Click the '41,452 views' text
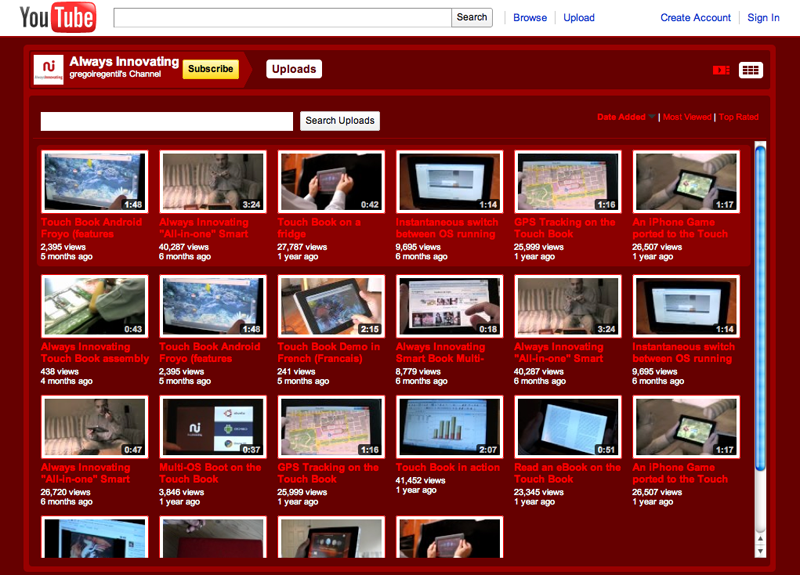Viewport: 800px width, 575px height. click(420, 480)
